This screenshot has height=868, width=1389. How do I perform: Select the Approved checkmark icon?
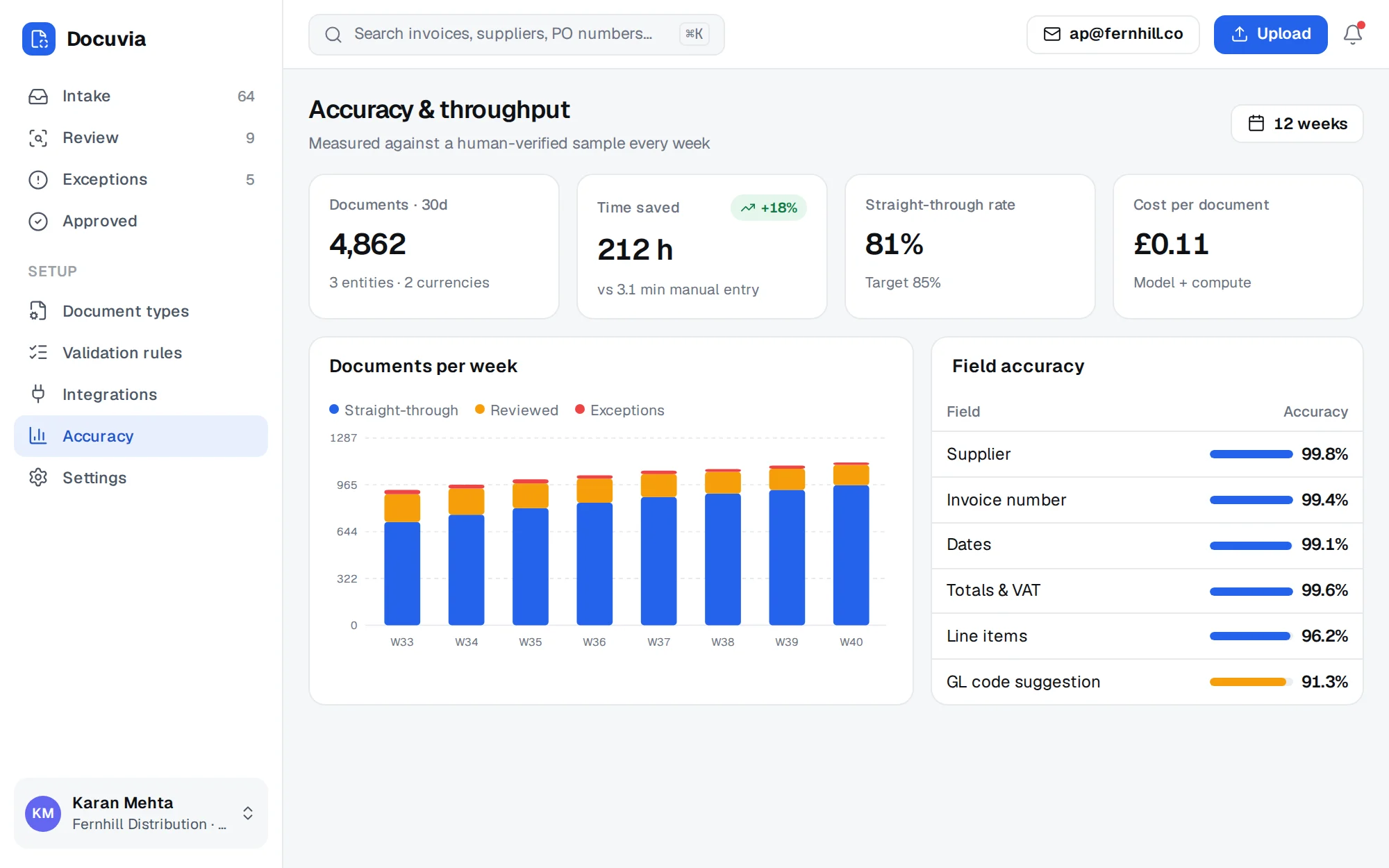pos(38,222)
